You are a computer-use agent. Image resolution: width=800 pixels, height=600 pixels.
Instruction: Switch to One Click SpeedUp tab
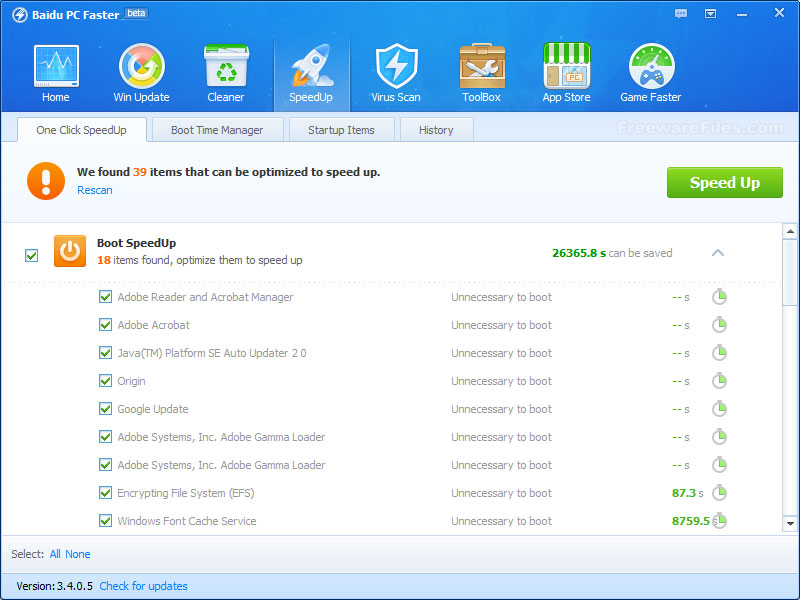[x=82, y=130]
